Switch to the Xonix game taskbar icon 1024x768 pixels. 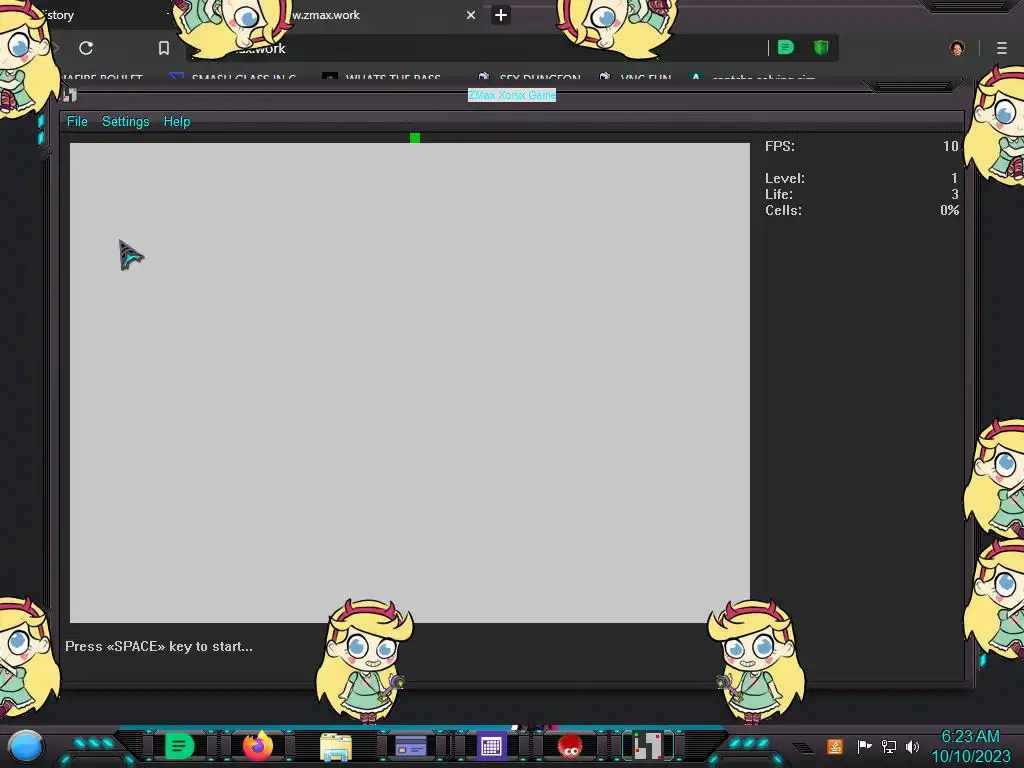[648, 746]
